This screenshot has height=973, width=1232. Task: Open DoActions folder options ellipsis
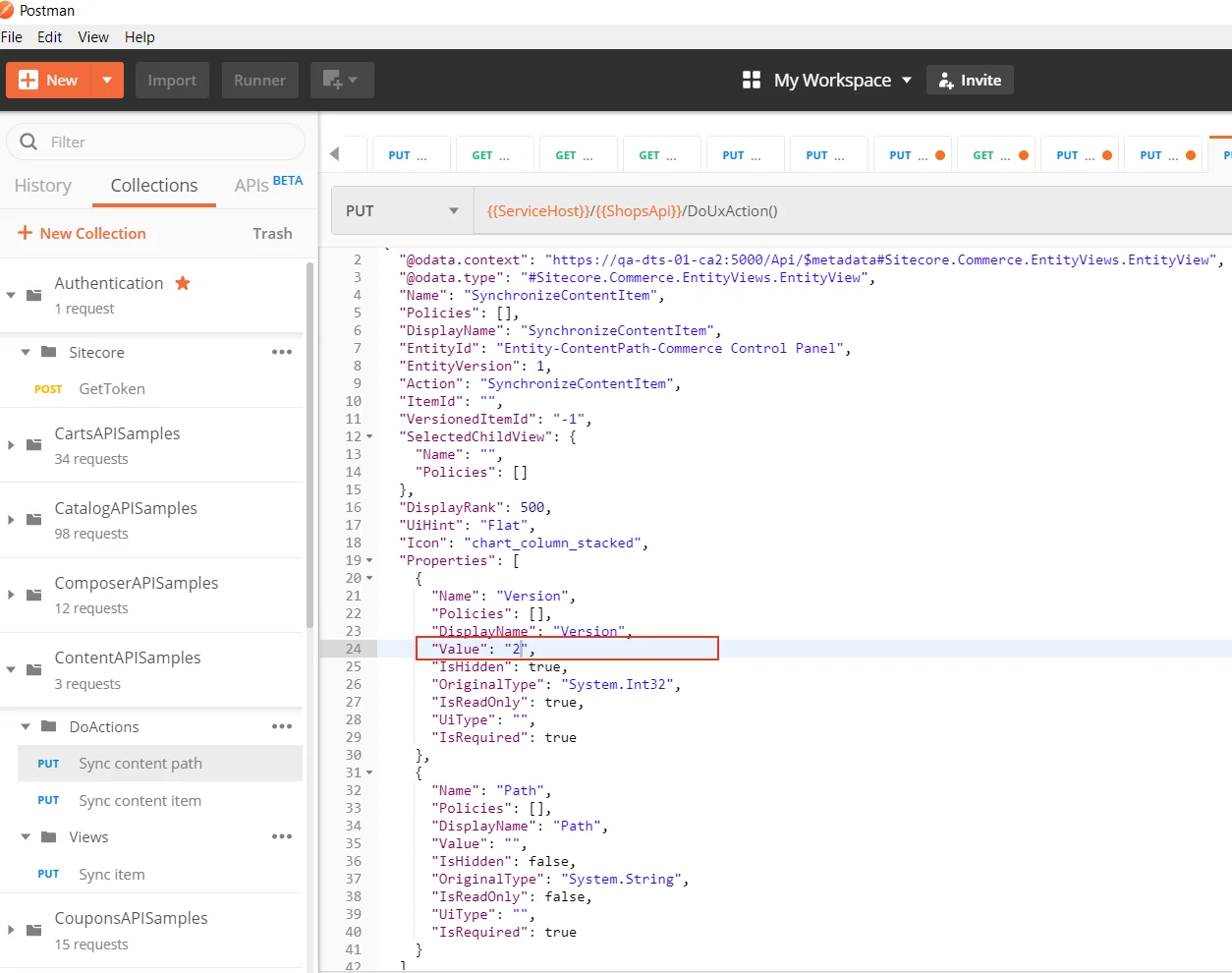(x=282, y=726)
